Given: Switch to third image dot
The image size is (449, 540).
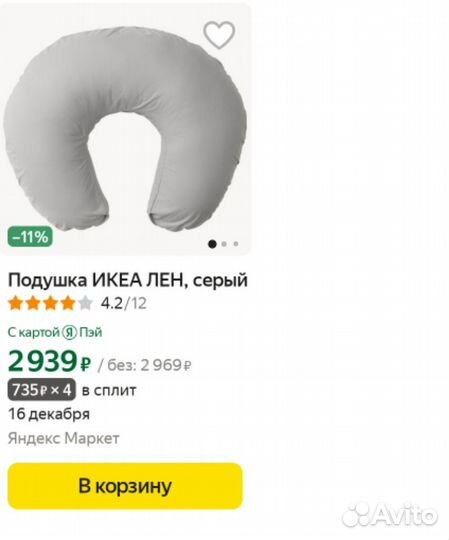Looking at the screenshot, I should [x=236, y=244].
